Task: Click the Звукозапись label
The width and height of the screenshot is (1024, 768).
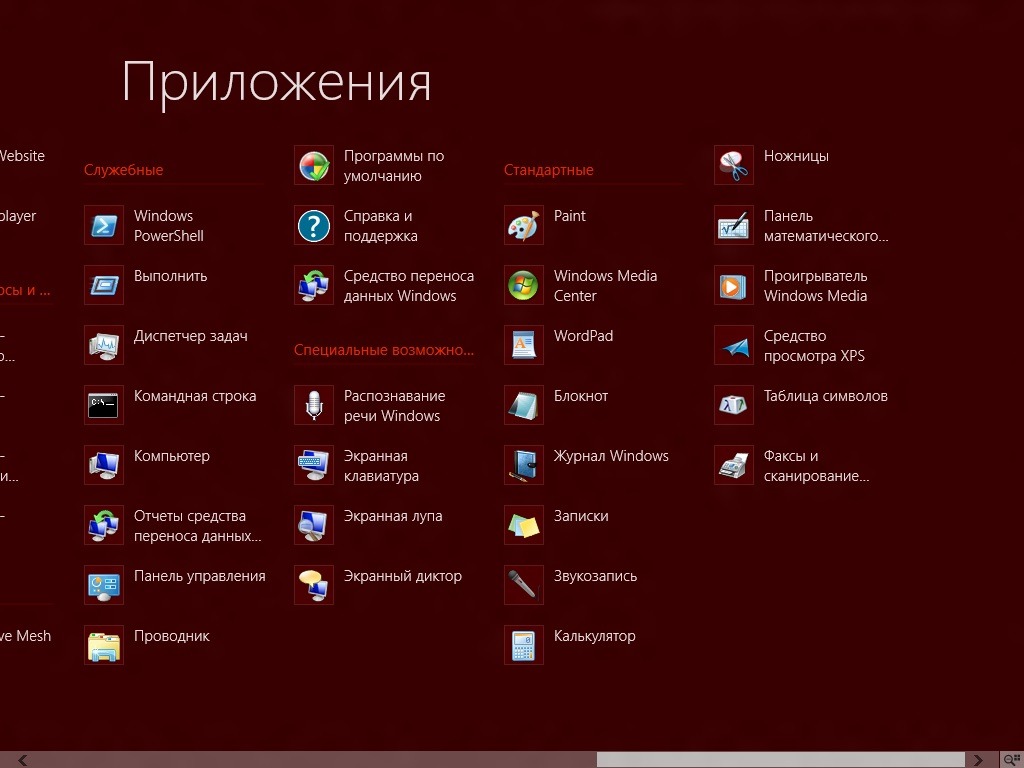Action: point(595,577)
